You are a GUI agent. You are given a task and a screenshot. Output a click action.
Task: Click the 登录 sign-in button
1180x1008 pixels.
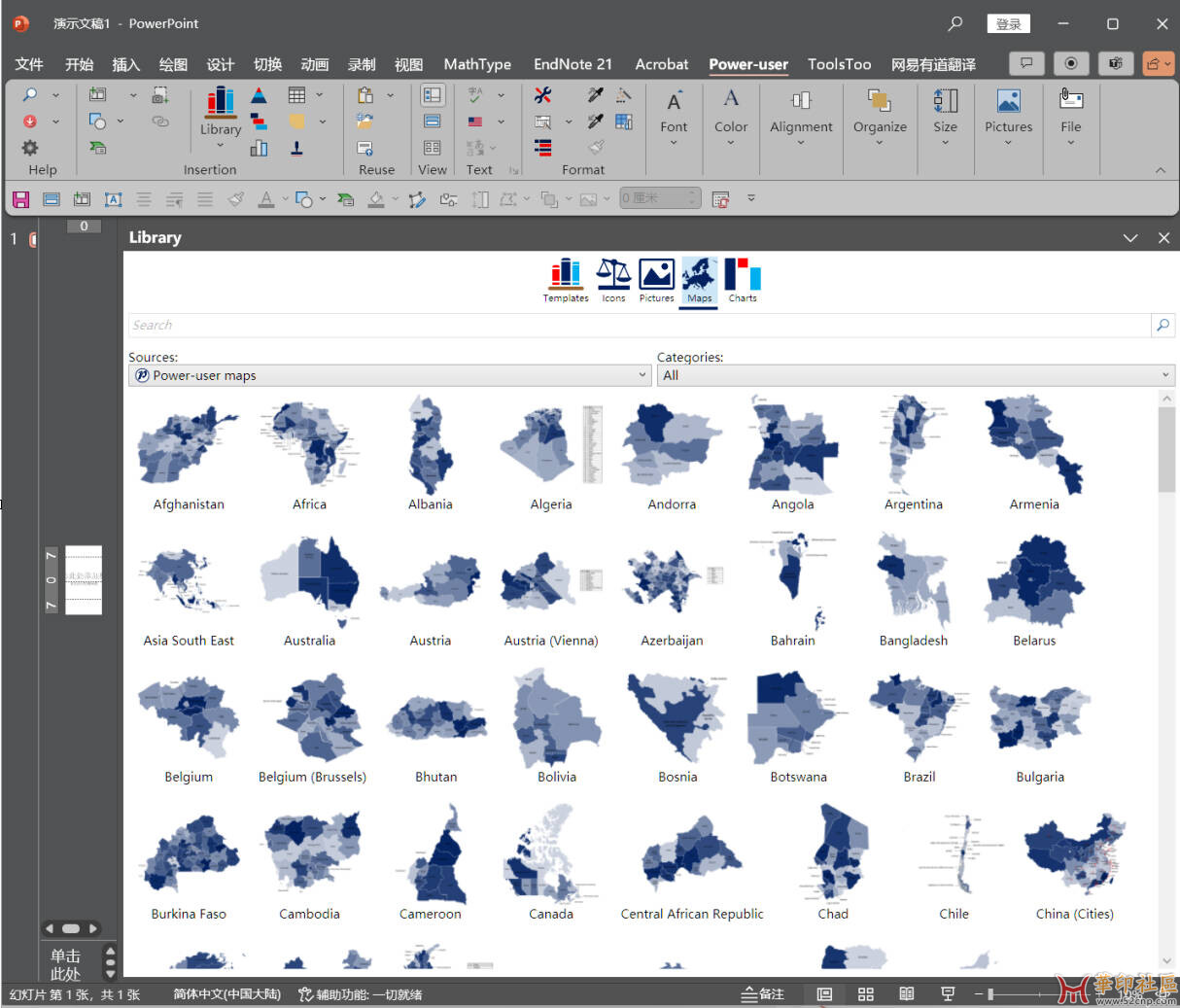pyautogui.click(x=1008, y=24)
